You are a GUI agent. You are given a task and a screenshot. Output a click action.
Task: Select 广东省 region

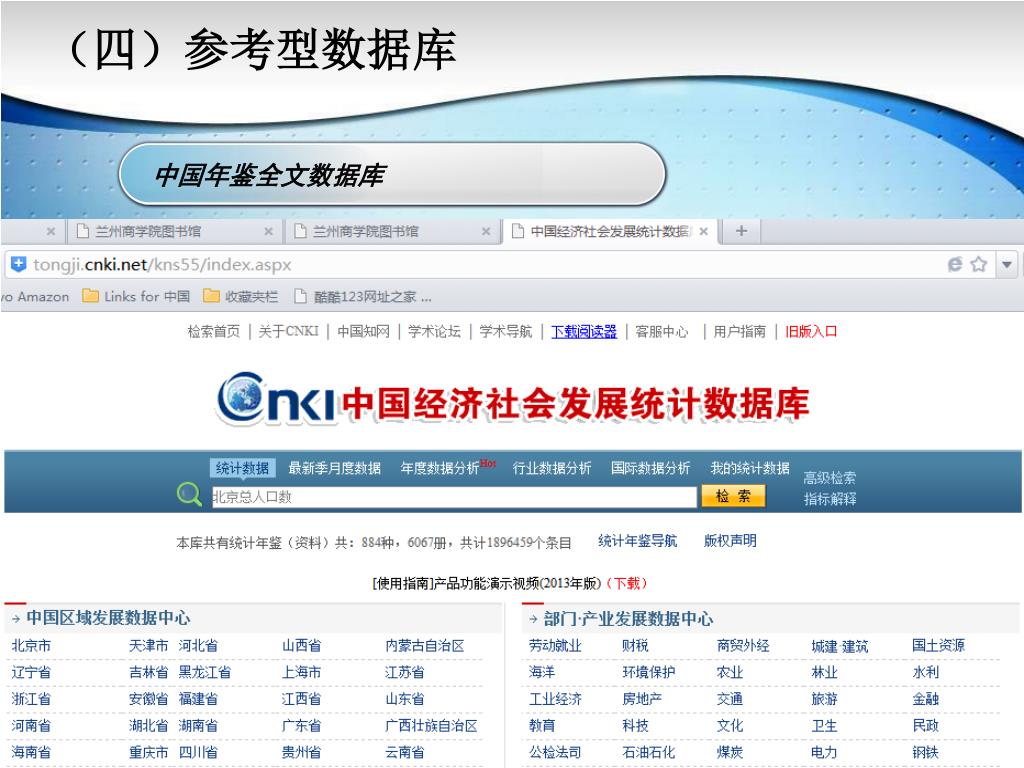[301, 726]
